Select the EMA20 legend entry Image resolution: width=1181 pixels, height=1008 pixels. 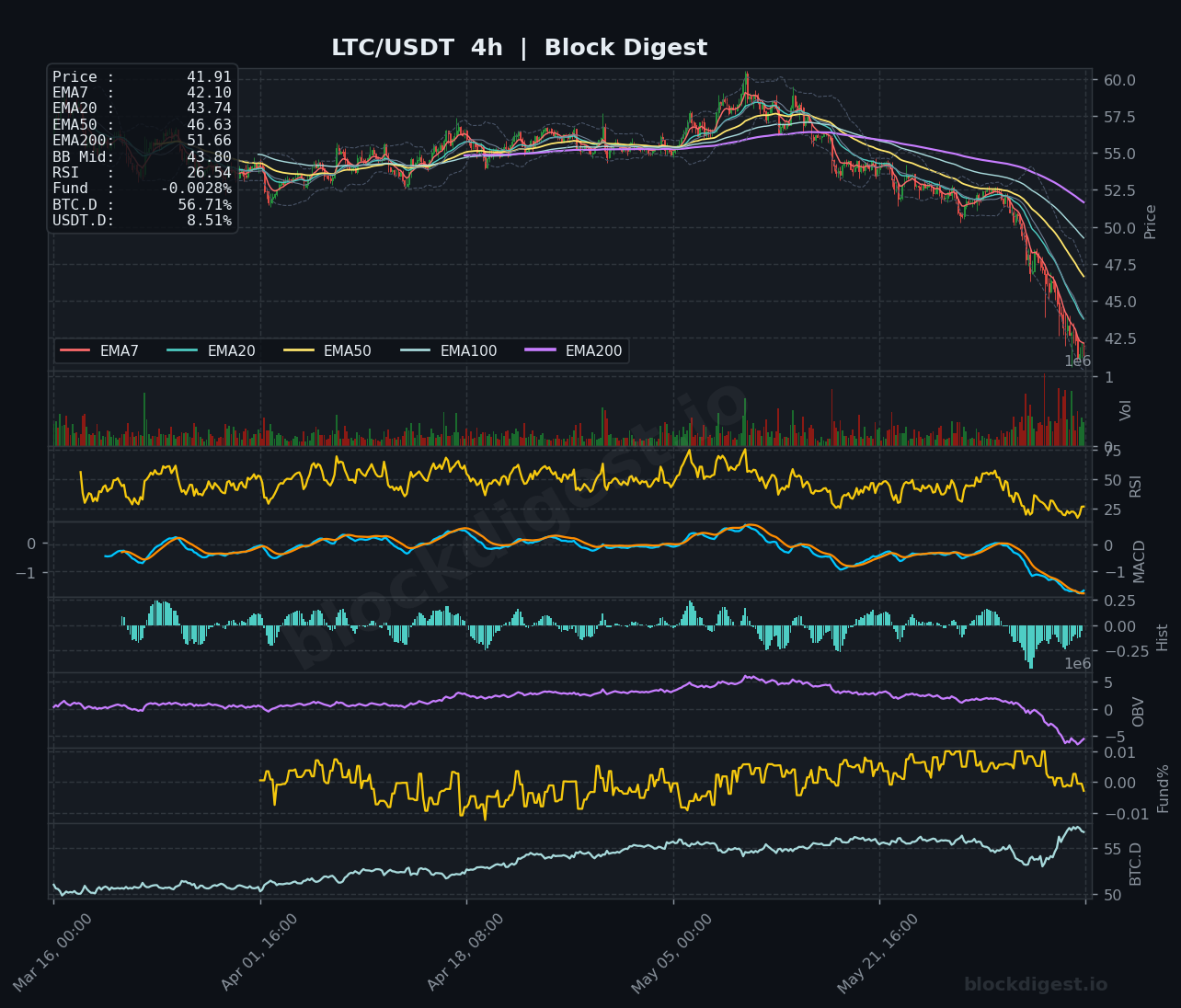[x=212, y=350]
